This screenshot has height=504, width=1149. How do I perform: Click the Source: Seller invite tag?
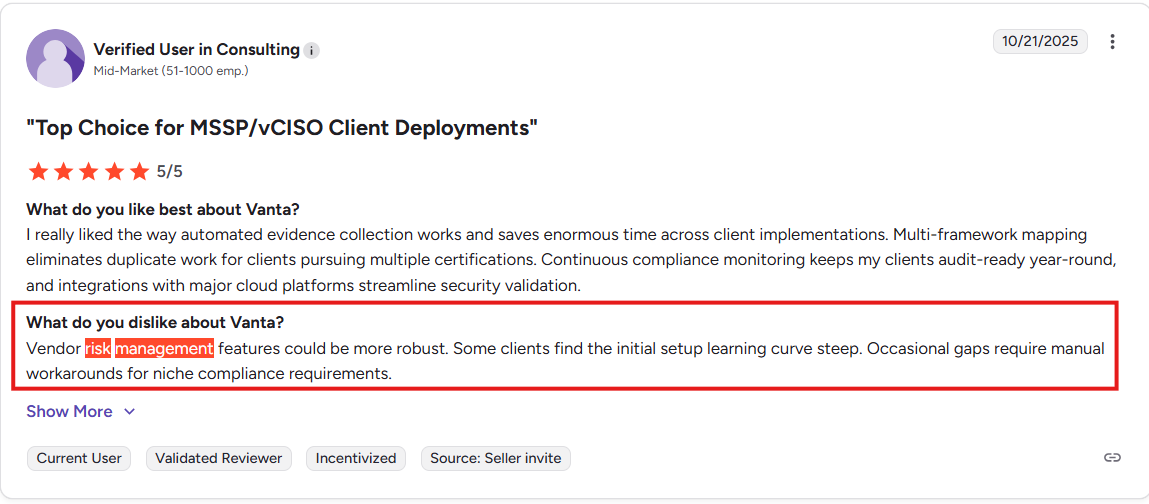(495, 459)
